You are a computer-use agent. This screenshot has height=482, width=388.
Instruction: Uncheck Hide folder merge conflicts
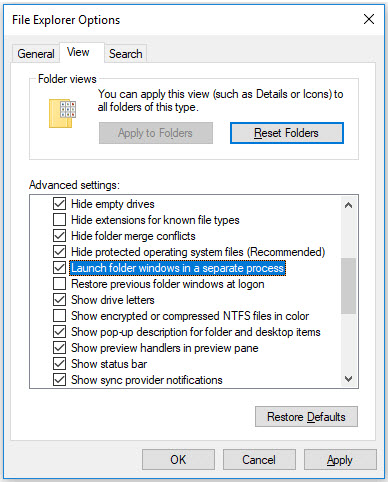coord(59,236)
